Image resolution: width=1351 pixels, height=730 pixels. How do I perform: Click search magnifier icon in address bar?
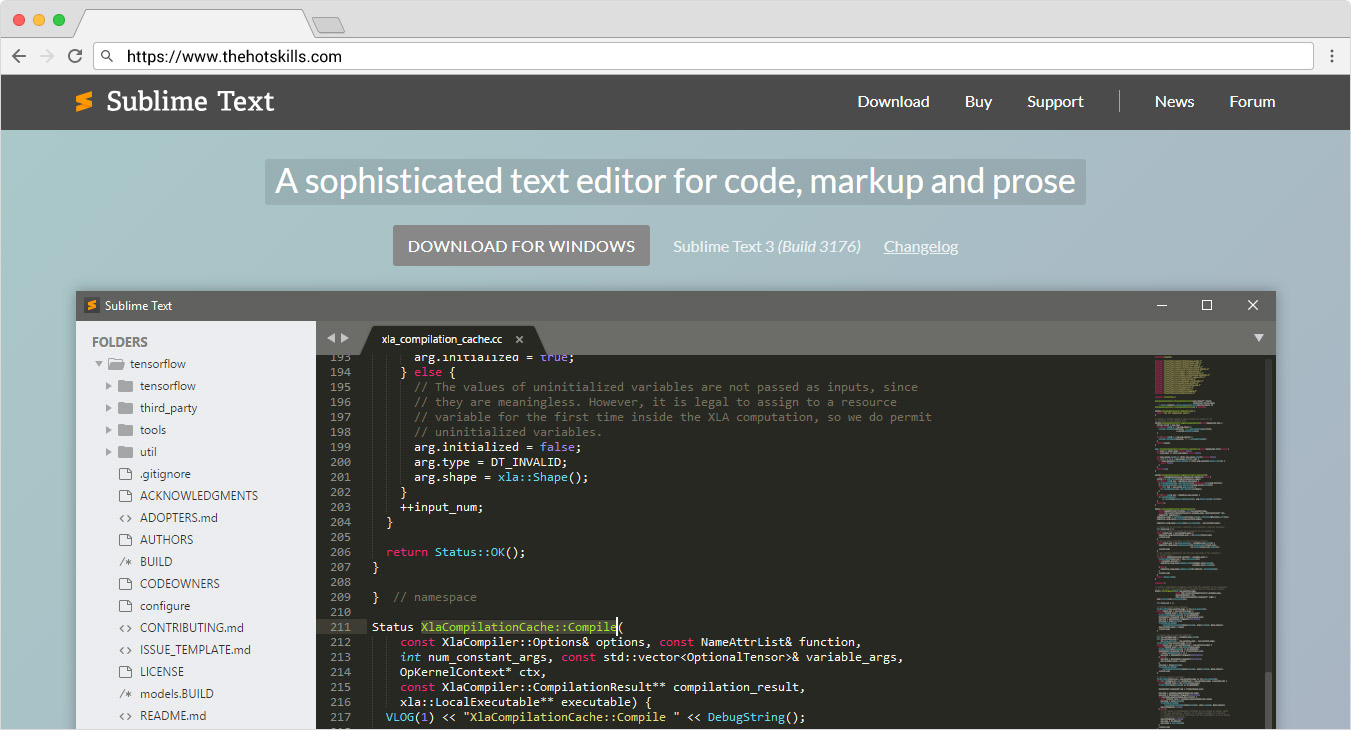(108, 57)
